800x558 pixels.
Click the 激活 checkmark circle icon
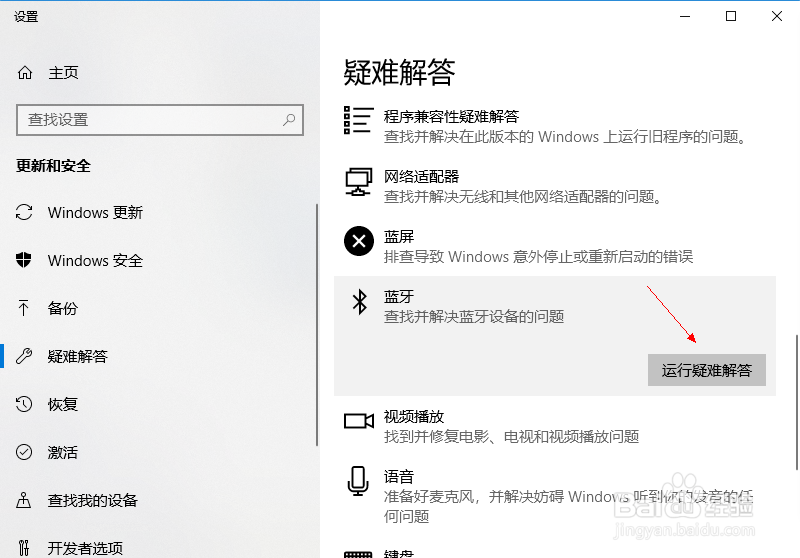point(24,452)
